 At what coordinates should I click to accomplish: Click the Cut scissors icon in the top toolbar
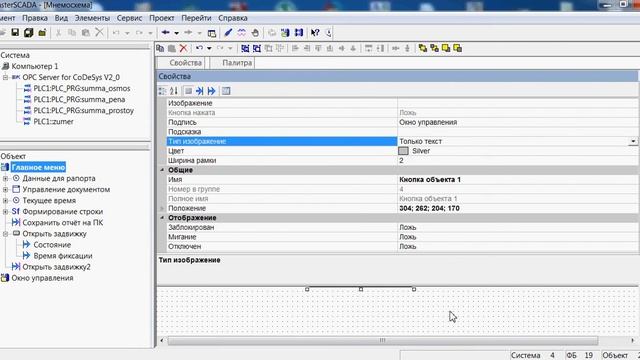pos(58,33)
